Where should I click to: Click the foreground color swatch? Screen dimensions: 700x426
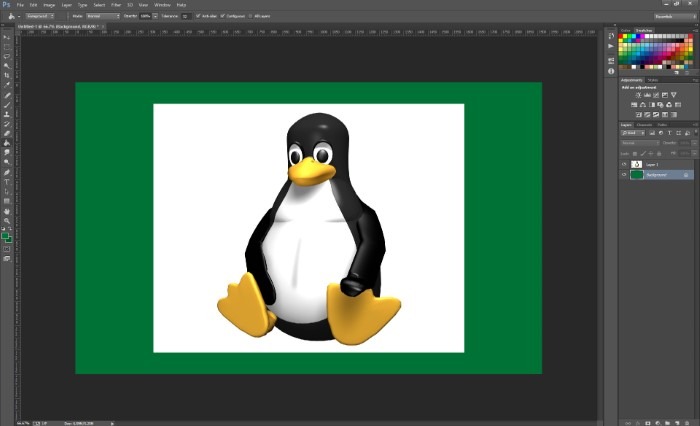click(x=5, y=236)
